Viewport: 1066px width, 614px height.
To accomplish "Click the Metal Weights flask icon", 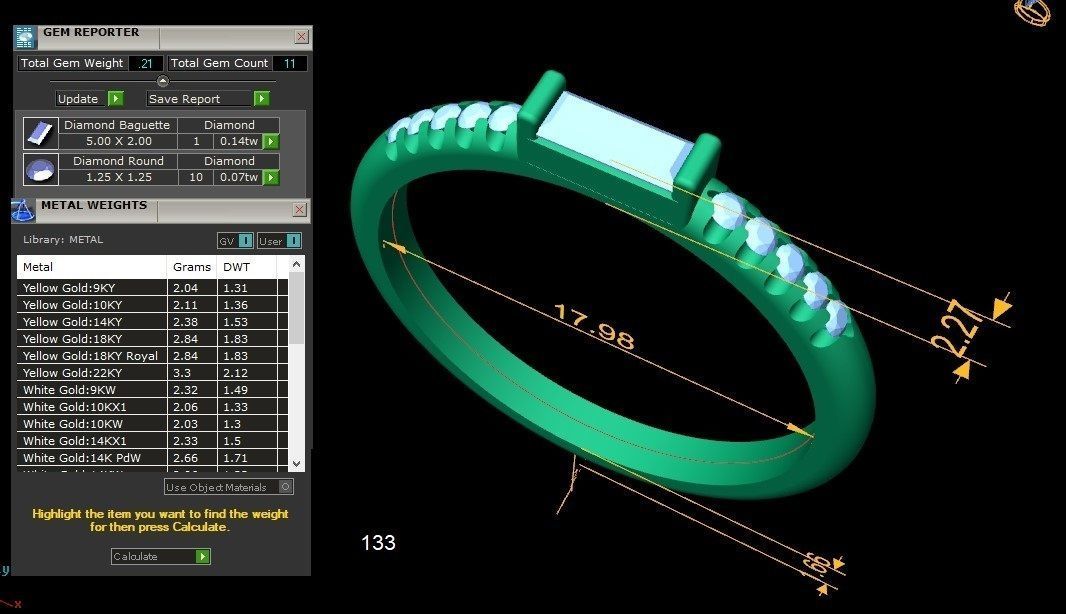I will pyautogui.click(x=23, y=211).
